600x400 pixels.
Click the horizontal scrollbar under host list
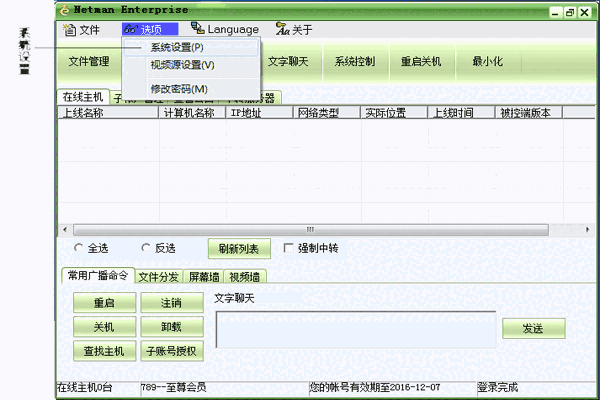tap(310, 230)
